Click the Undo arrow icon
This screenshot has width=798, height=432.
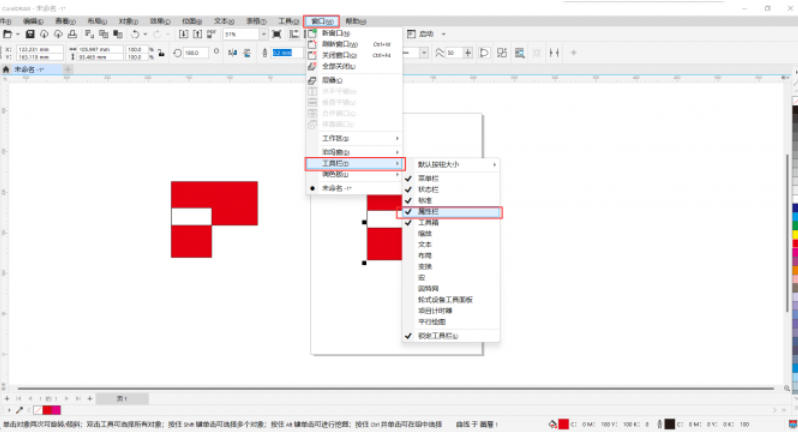coord(135,34)
